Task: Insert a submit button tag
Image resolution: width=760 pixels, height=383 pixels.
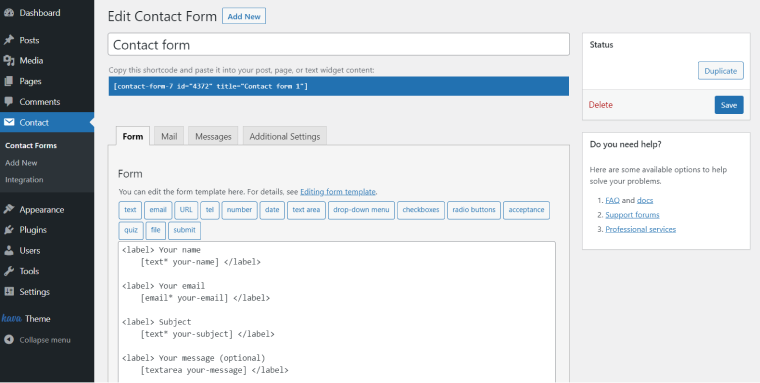Action: tap(185, 230)
